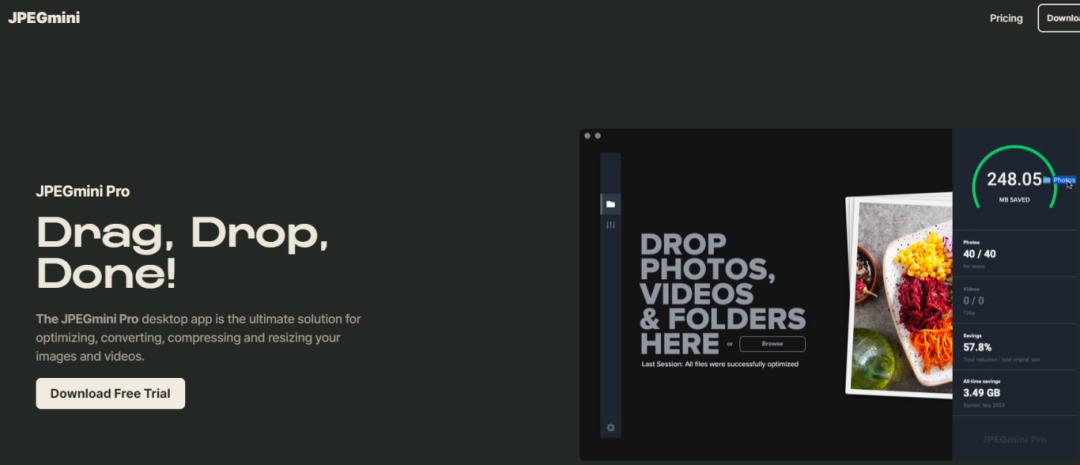Open the gear preferences icon at sidebar bottom
This screenshot has height=465, width=1080.
tap(610, 427)
